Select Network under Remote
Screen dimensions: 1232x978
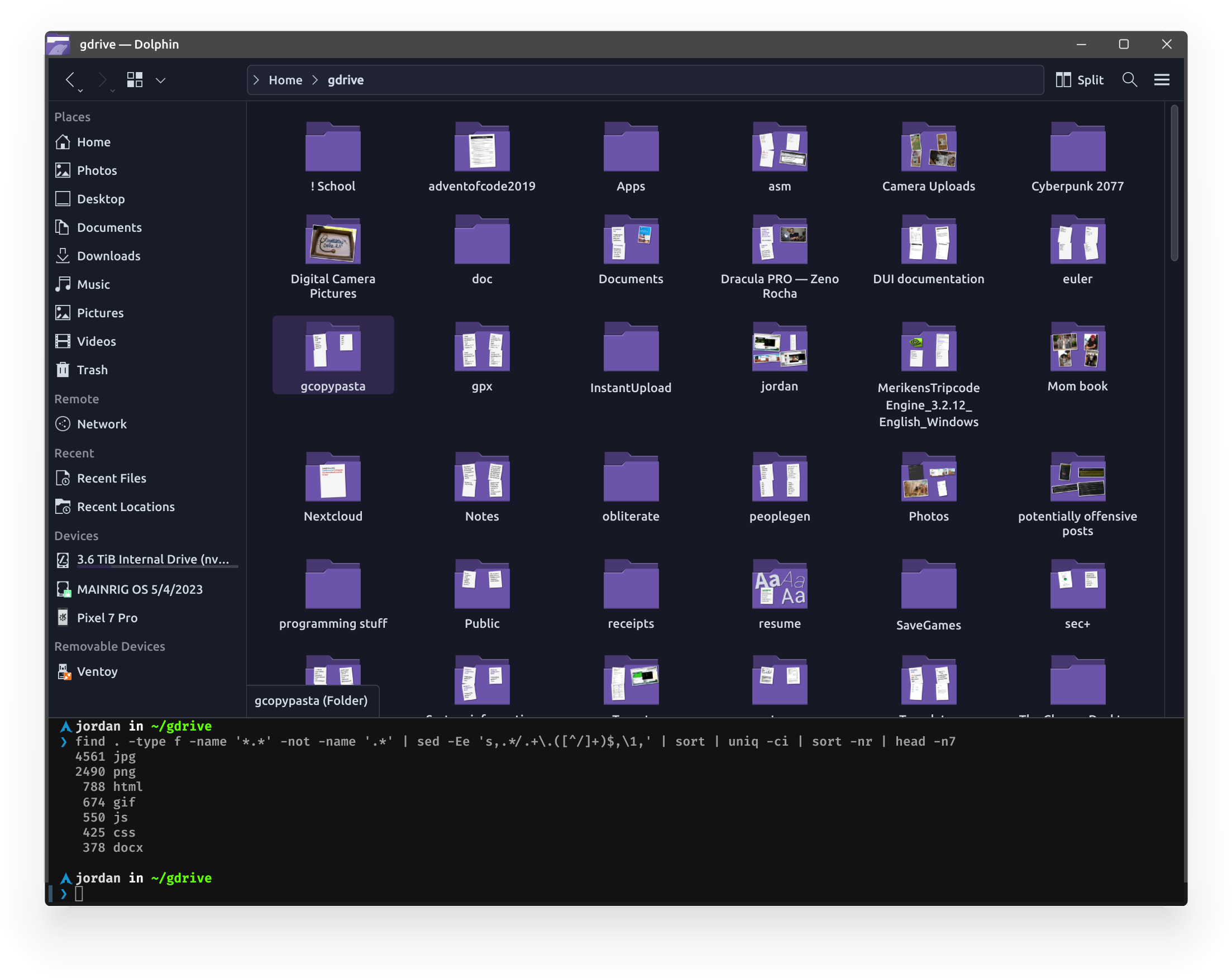click(x=146, y=423)
